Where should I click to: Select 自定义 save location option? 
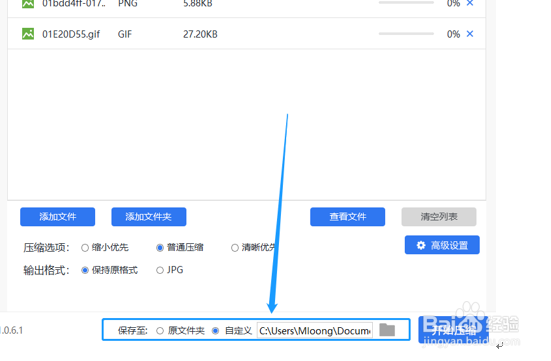[x=215, y=331]
